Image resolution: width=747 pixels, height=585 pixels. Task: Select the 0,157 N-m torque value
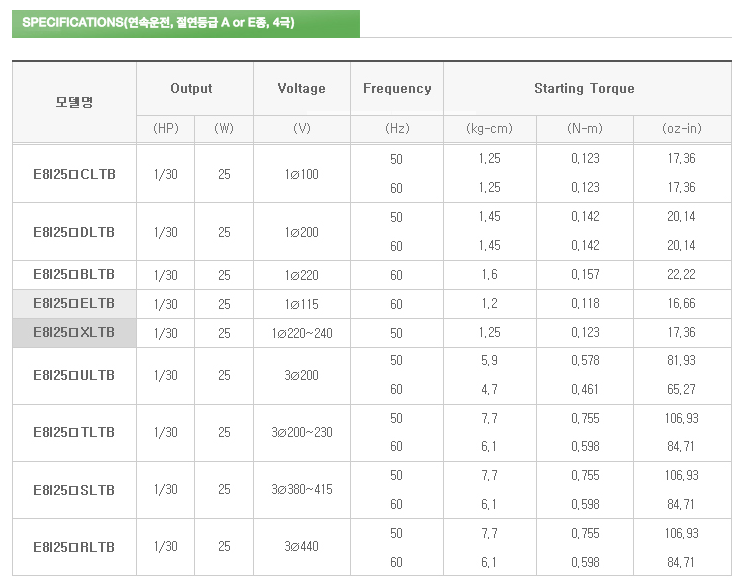(584, 275)
